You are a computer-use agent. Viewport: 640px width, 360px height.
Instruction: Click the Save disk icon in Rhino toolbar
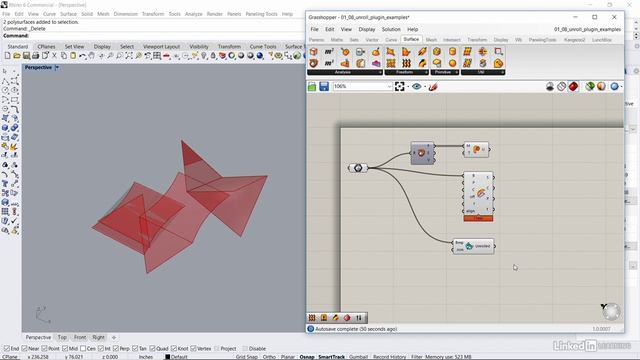(x=26, y=56)
